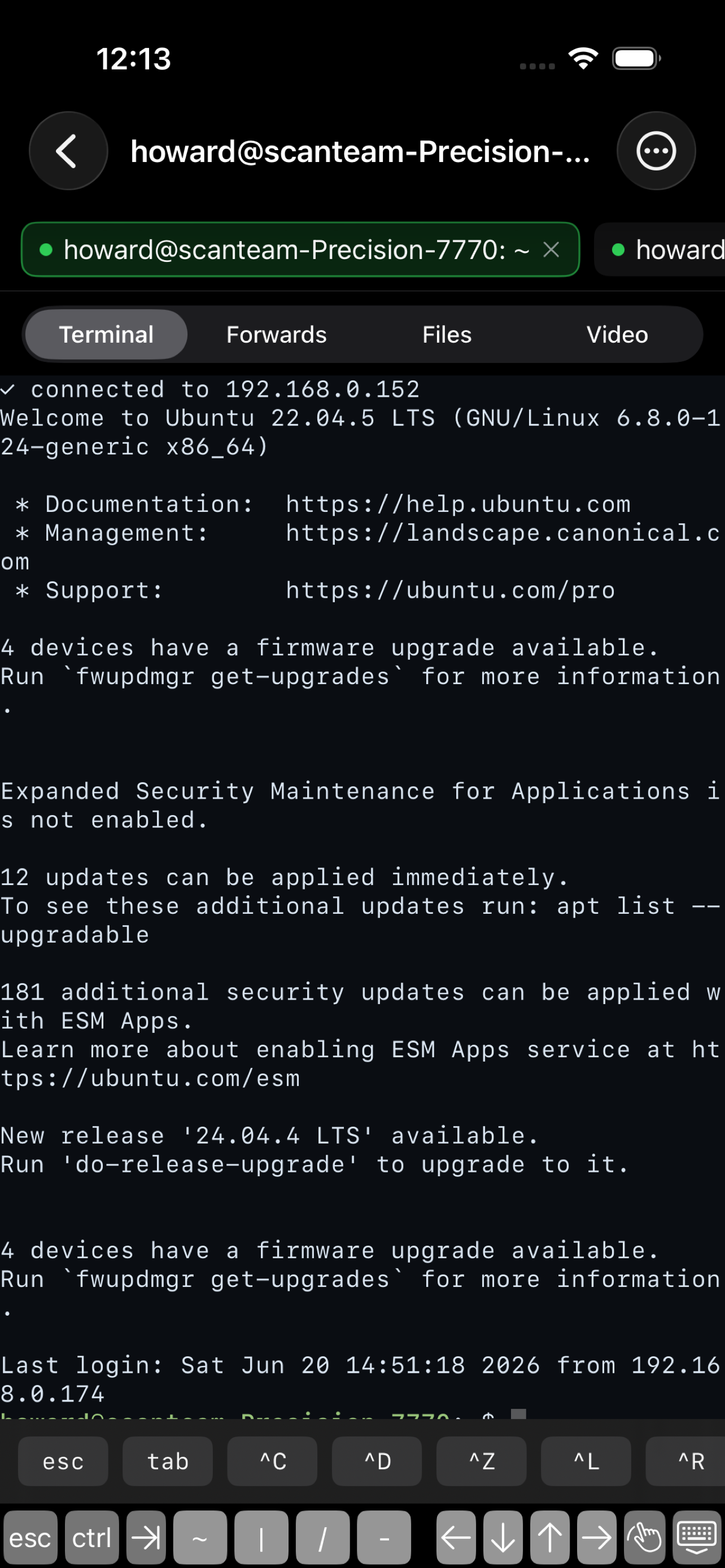Screen dimensions: 725x1568
Task: Tap the terminal cursor at prompt
Action: coord(518,1413)
